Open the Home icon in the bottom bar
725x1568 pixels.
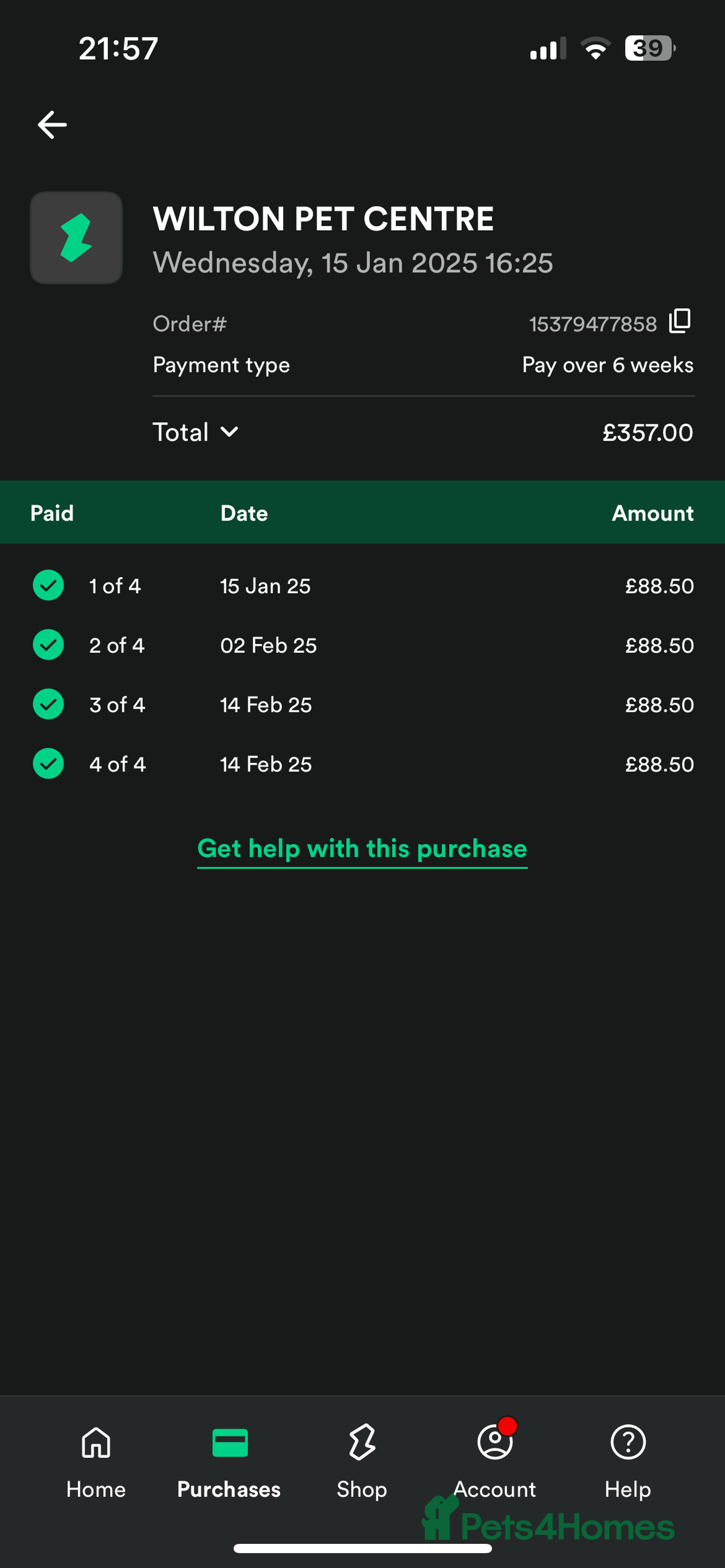[96, 1442]
